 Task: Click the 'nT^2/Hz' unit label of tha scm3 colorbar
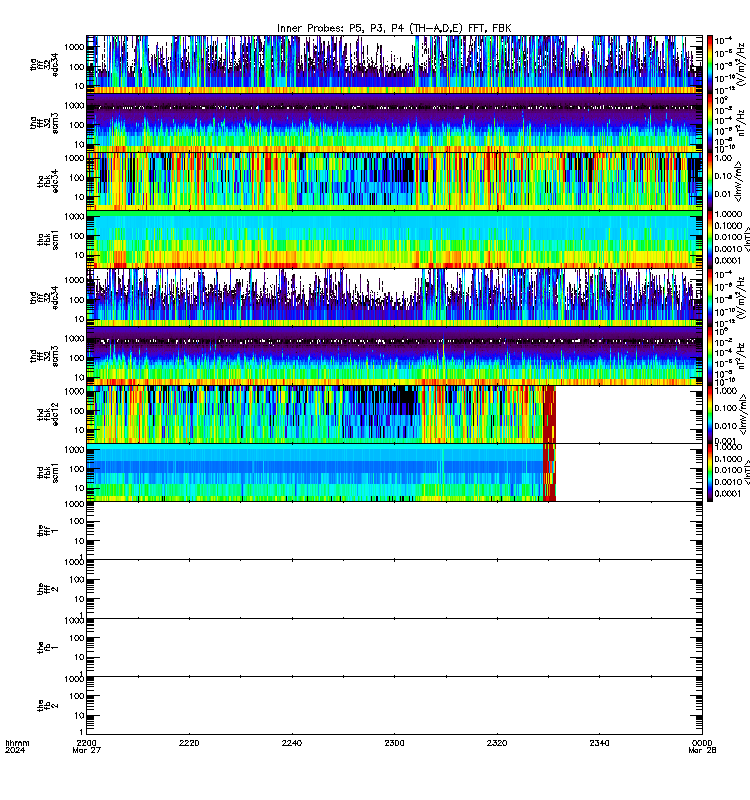point(741,123)
